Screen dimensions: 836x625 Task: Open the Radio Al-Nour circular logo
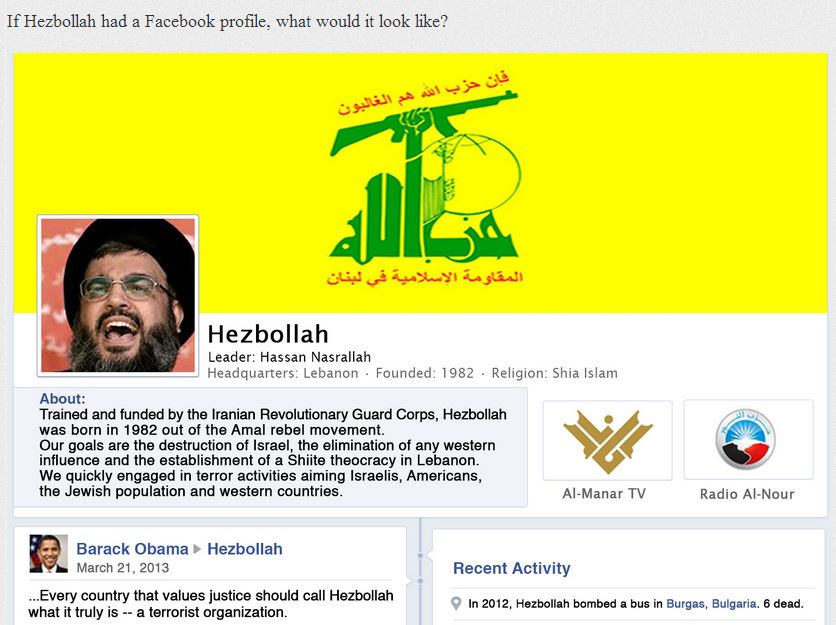click(745, 439)
